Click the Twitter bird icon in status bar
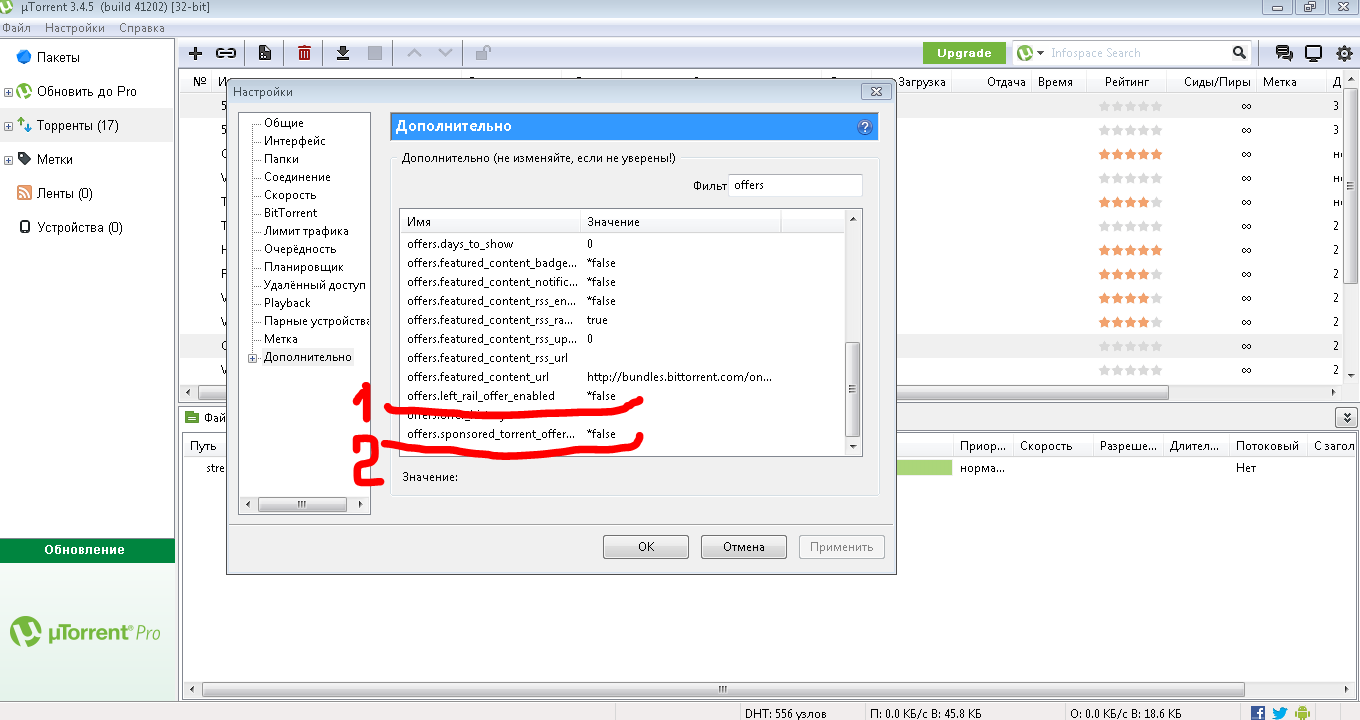The image size is (1360, 720). (x=1279, y=713)
